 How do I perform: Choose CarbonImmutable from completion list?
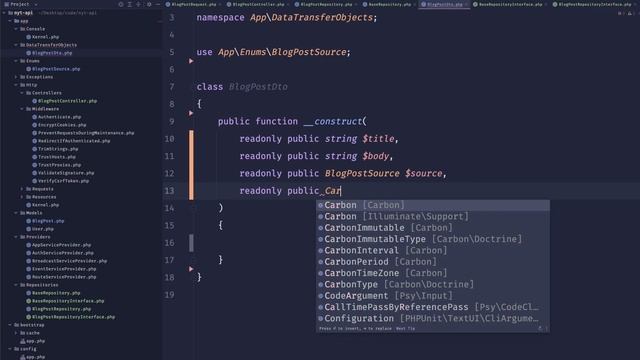433,228
